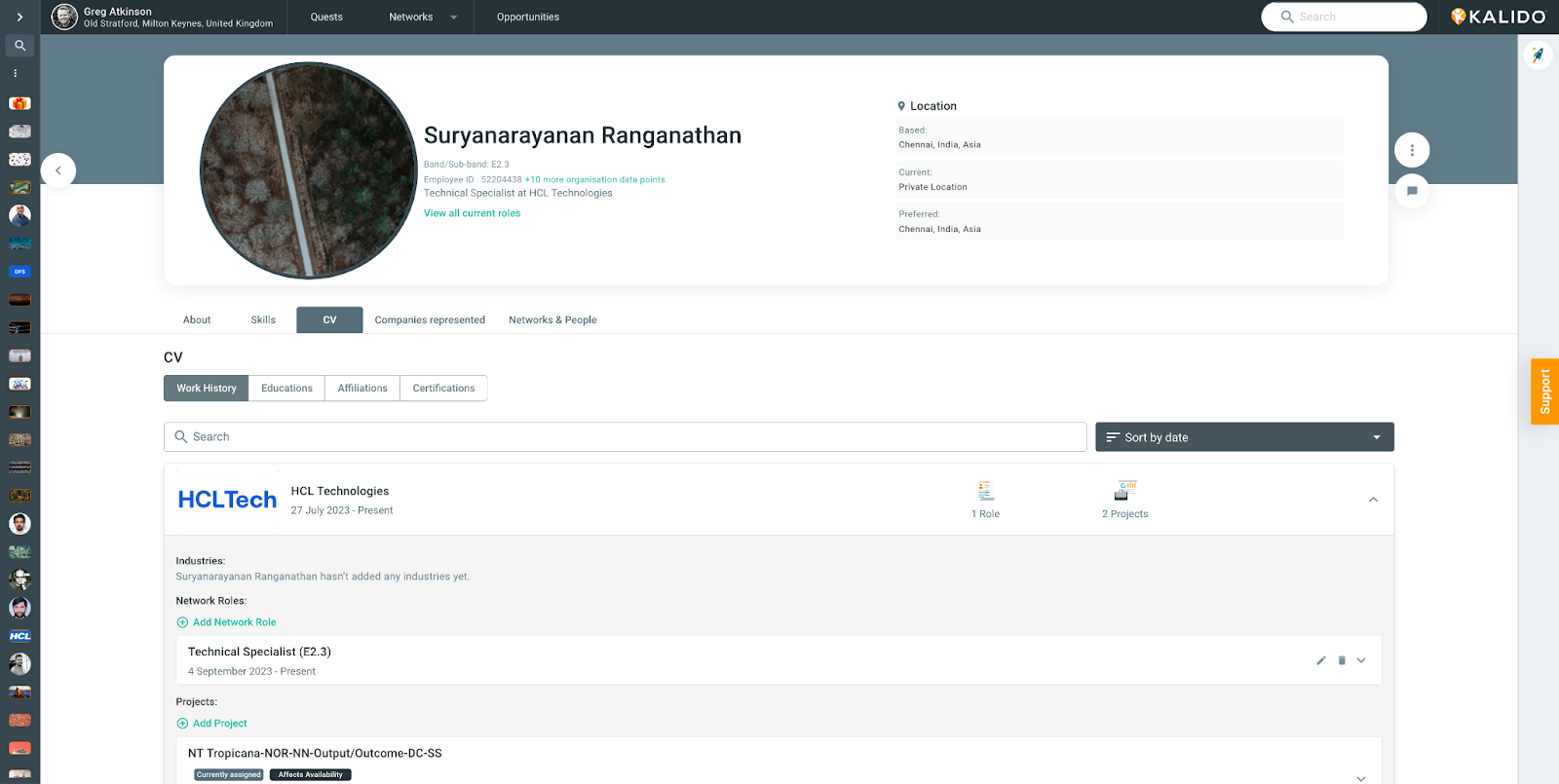
Task: Click the +10 more organisation data points link
Action: click(x=594, y=179)
